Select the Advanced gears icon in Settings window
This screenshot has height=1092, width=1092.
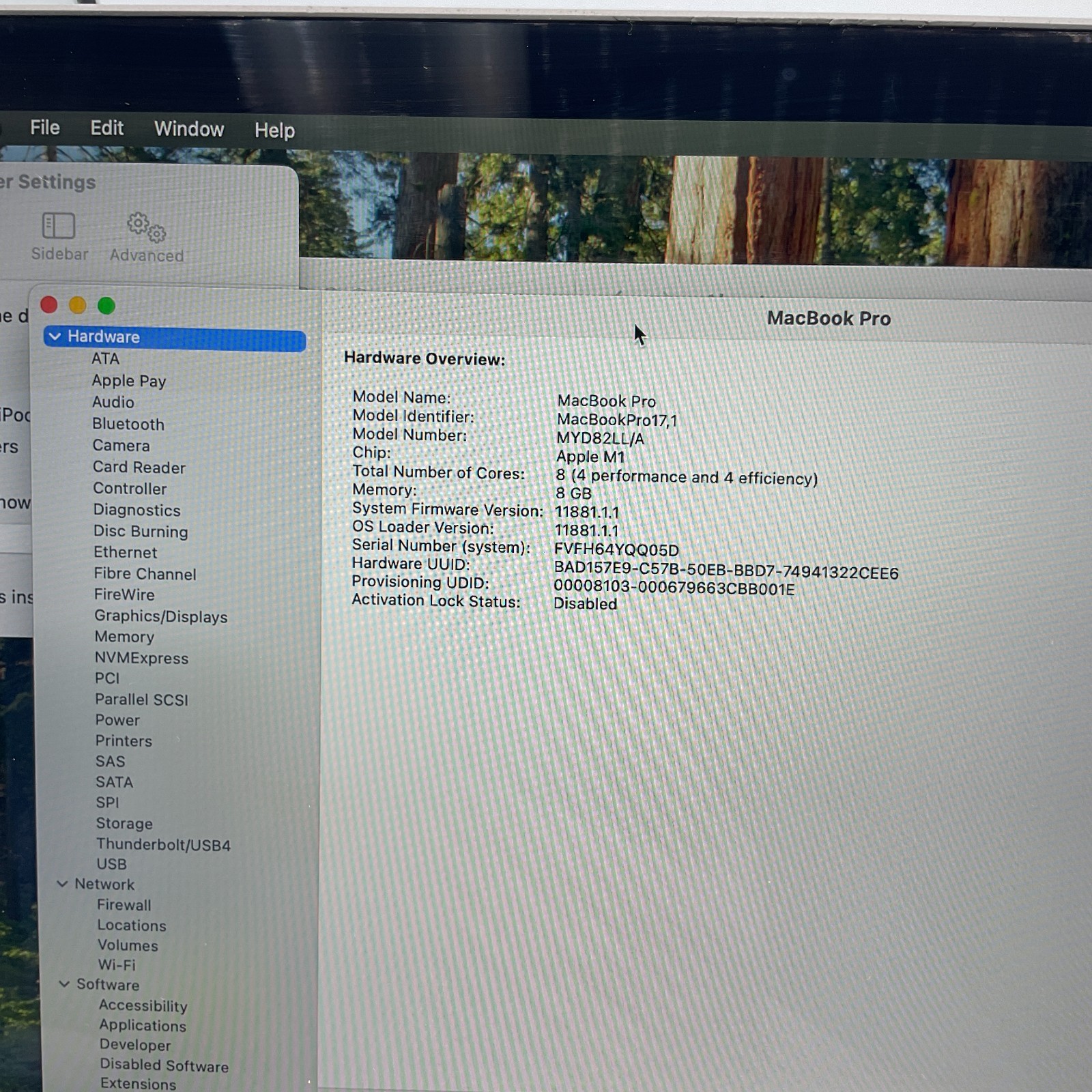click(x=147, y=227)
